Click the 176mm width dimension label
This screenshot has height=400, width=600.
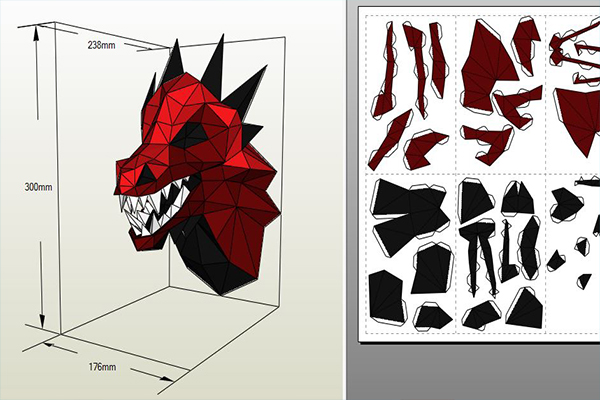pos(102,367)
